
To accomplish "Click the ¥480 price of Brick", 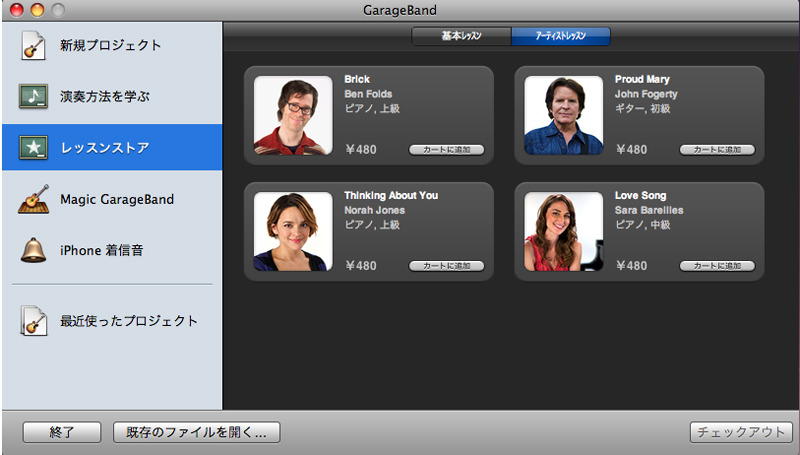I will tap(361, 149).
